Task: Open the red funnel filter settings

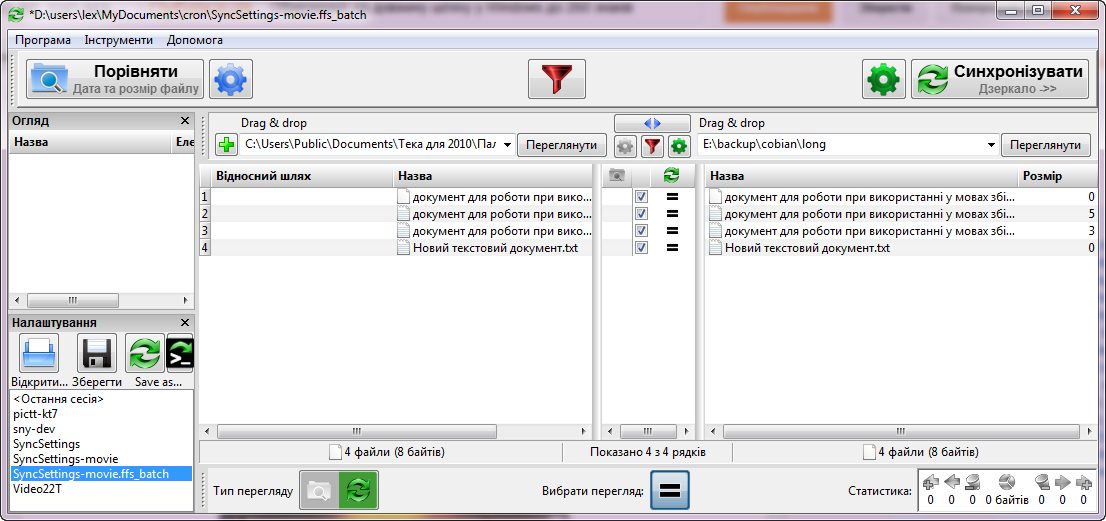Action: click(557, 79)
